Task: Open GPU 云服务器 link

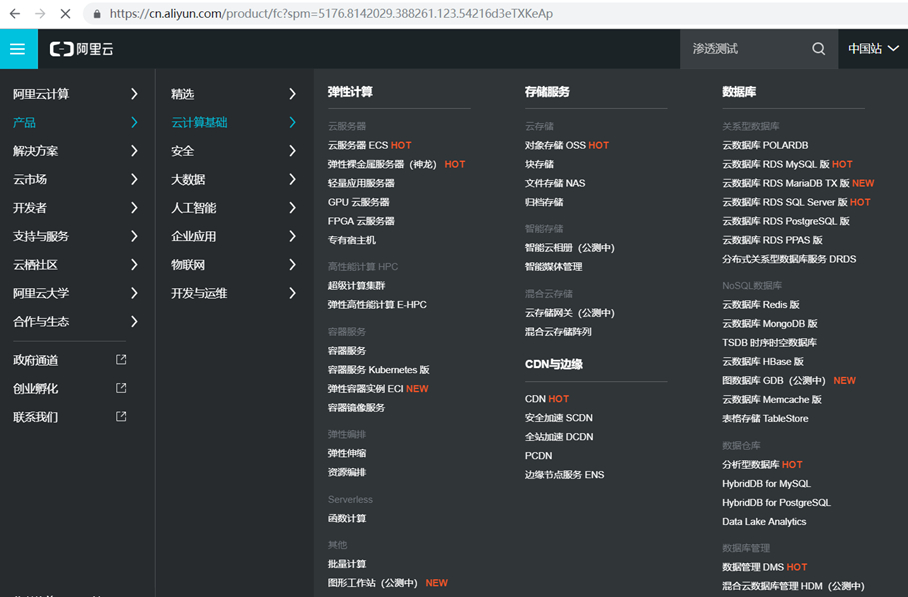Action: click(x=358, y=202)
